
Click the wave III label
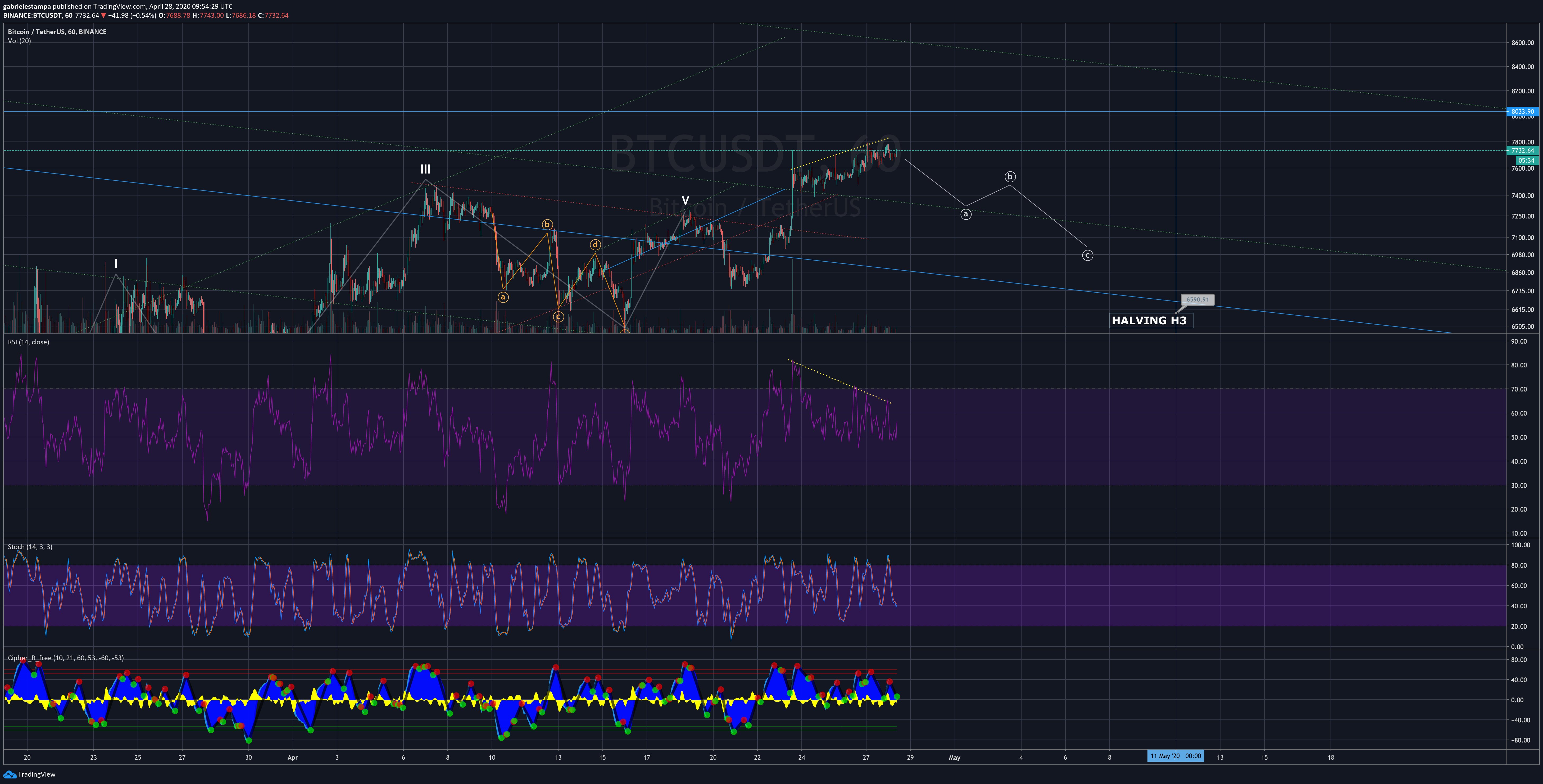click(425, 169)
